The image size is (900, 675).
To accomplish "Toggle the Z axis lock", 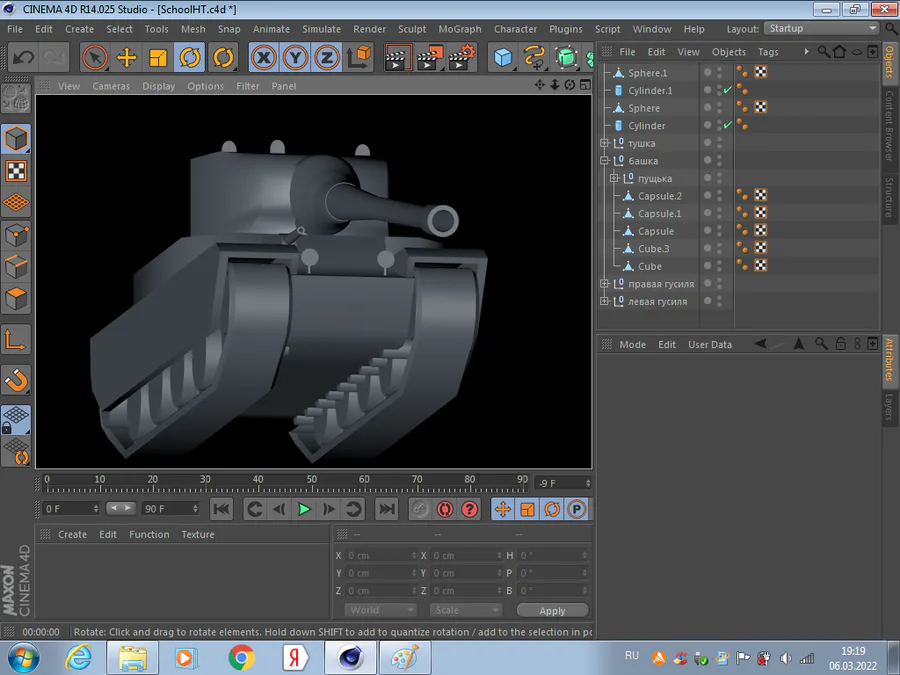I will [x=326, y=58].
